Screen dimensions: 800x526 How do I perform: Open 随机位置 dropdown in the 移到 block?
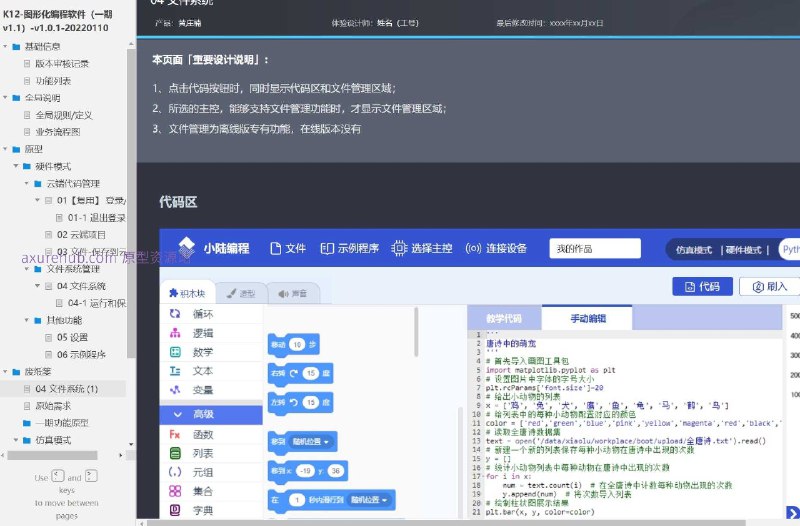click(311, 441)
